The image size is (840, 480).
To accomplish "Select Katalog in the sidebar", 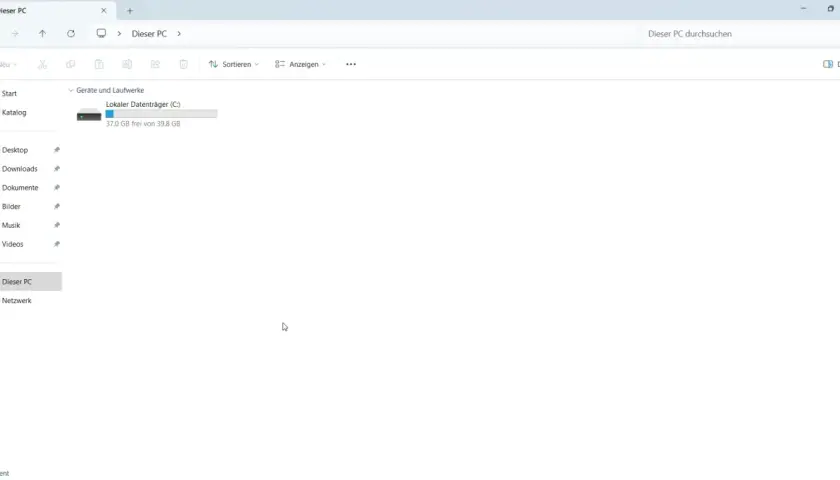I will (14, 112).
